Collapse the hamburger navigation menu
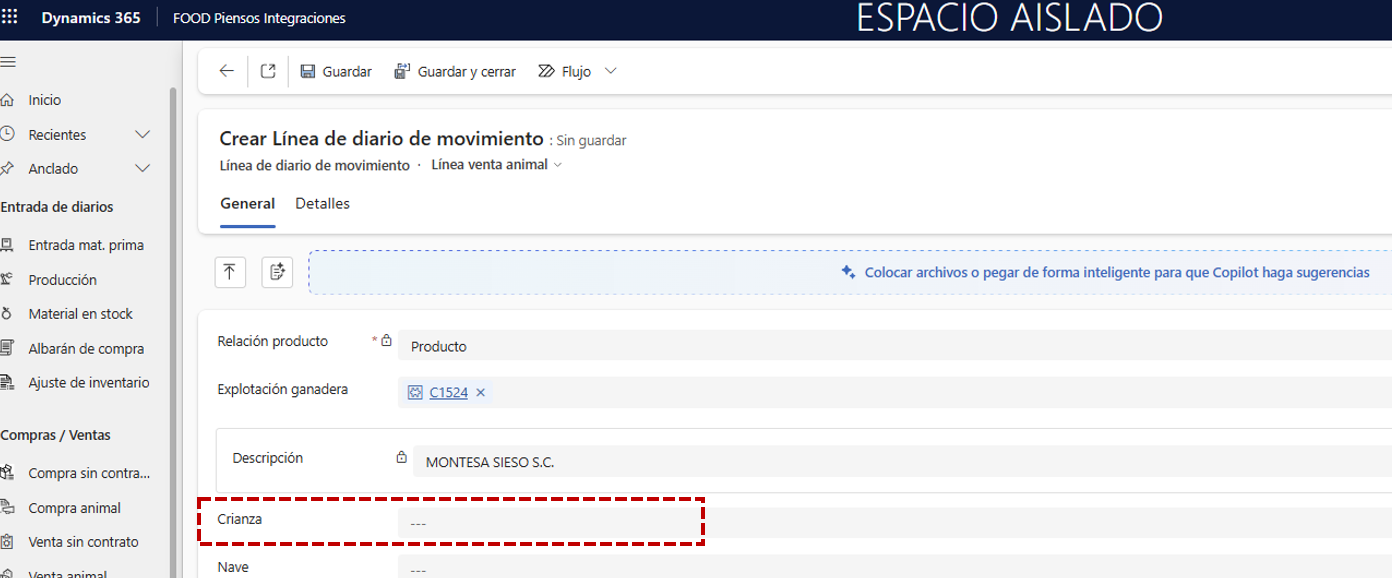1392x578 pixels. (x=9, y=62)
